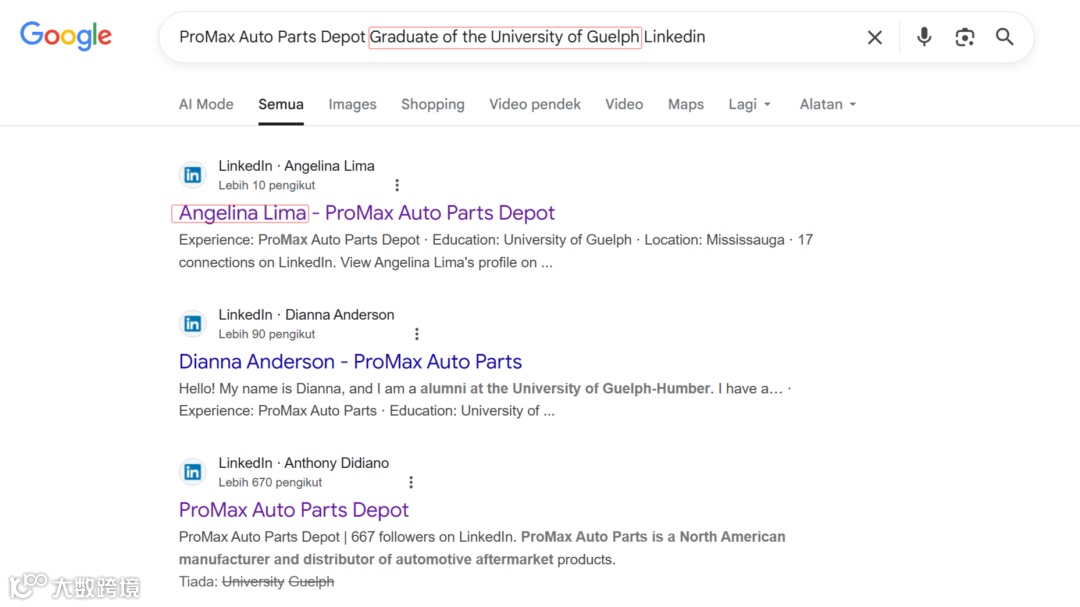Screen dimensions: 1080x607
Task: Click LinkedIn favicon of Dianna Anderson result
Action: 193,324
